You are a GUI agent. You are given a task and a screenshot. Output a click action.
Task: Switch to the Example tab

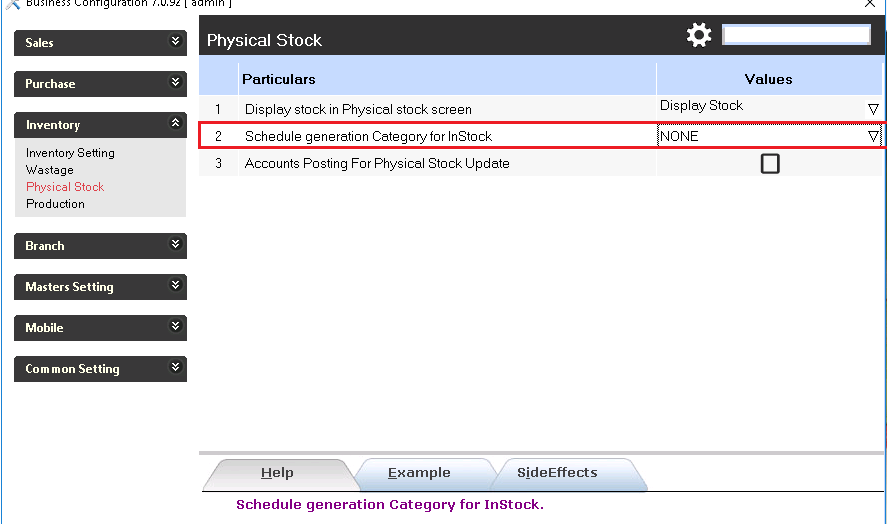pyautogui.click(x=419, y=473)
